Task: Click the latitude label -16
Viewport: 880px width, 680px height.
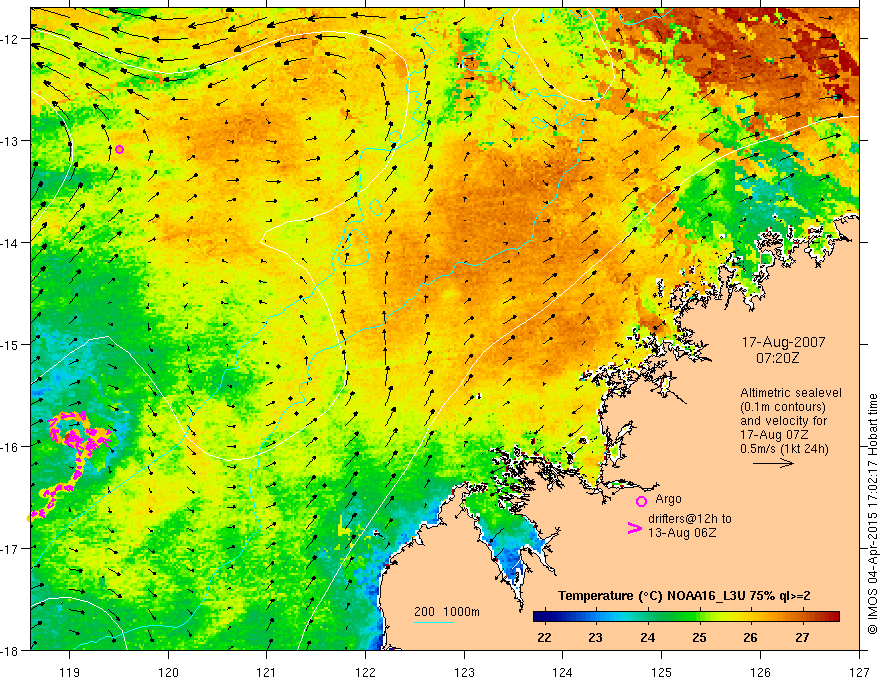Action: pyautogui.click(x=10, y=447)
